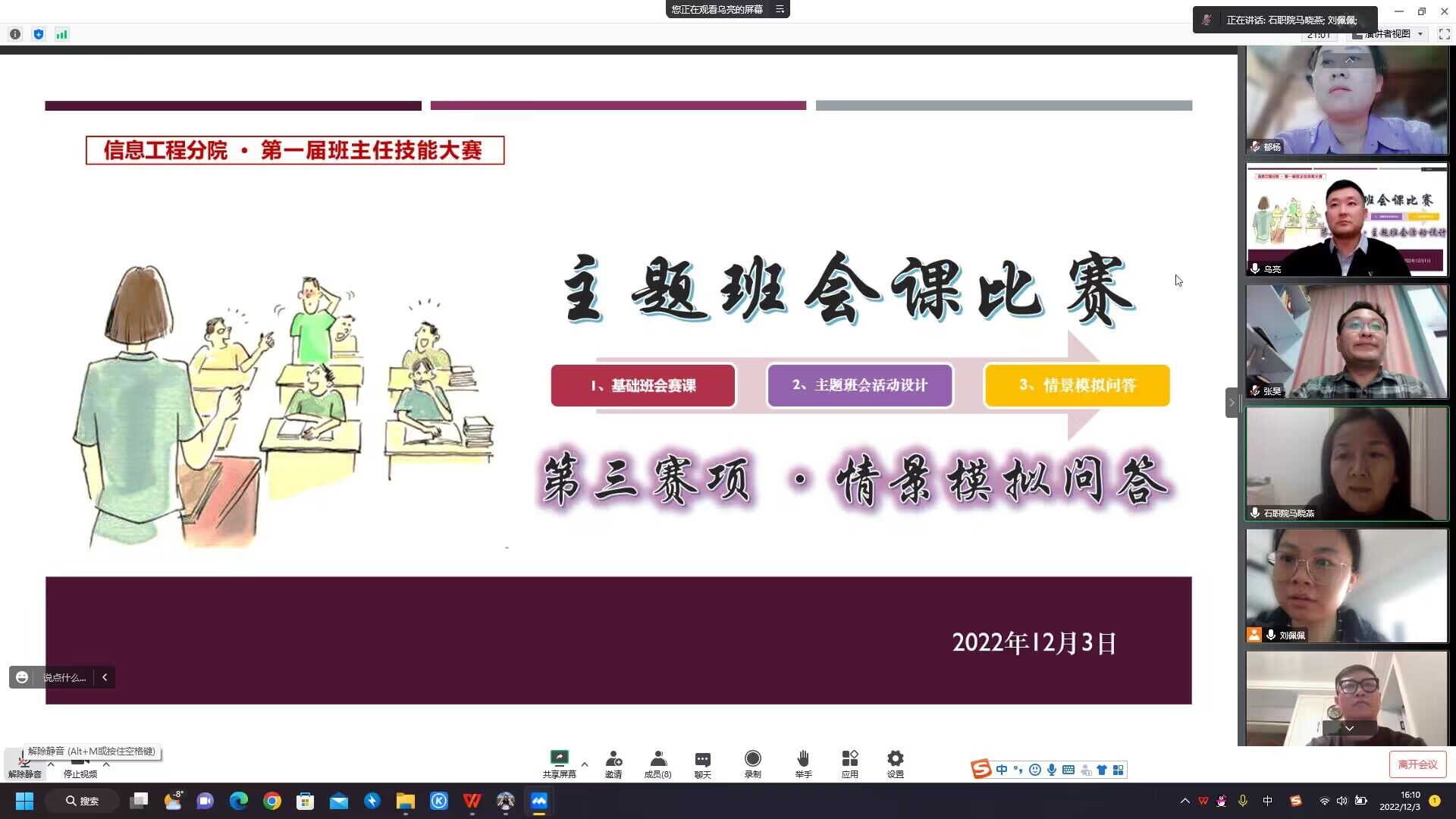Toggle fullscreen mode icon at top right

tap(1444, 34)
